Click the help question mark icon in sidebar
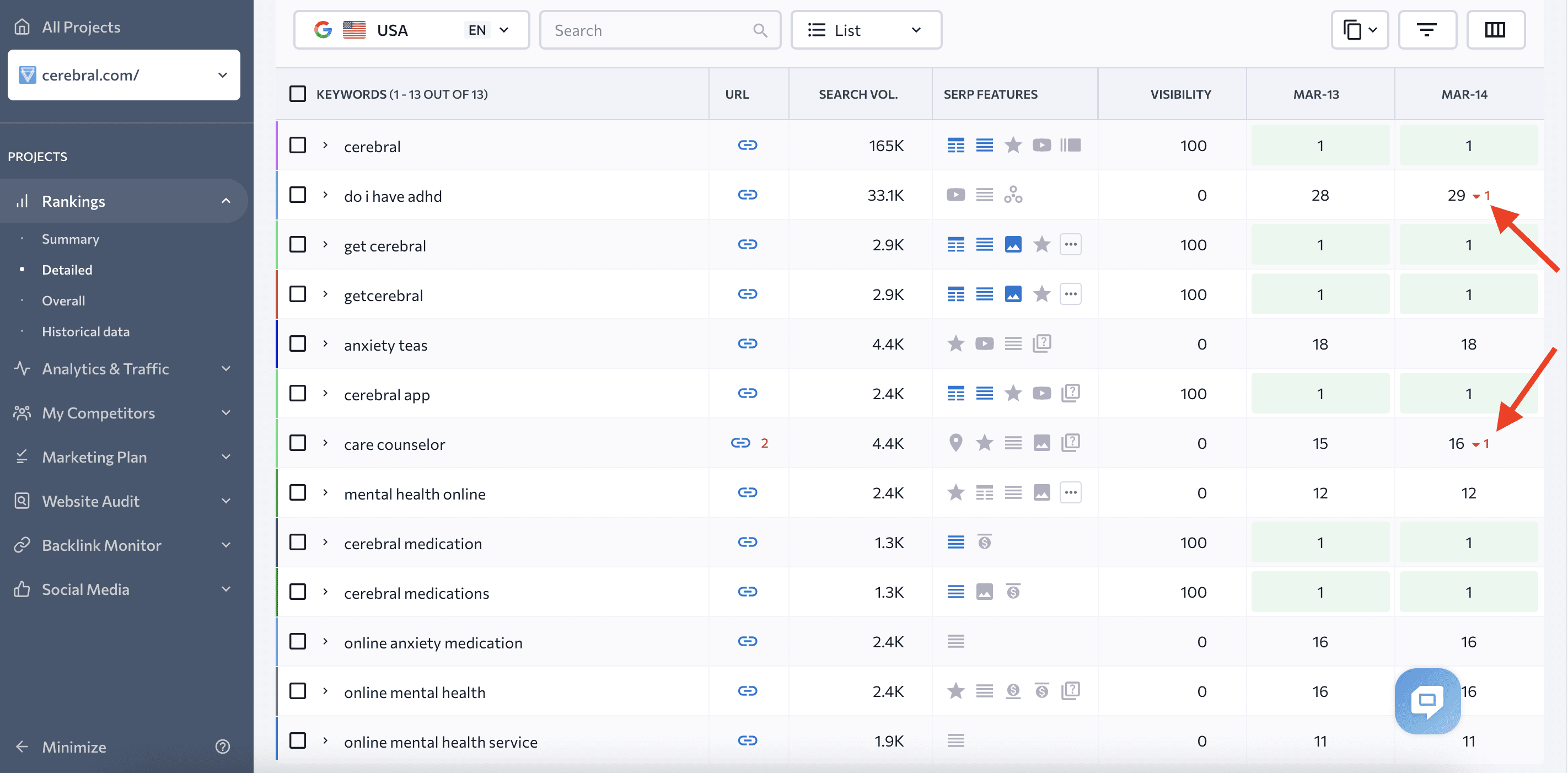The height and width of the screenshot is (773, 1568). 223,746
